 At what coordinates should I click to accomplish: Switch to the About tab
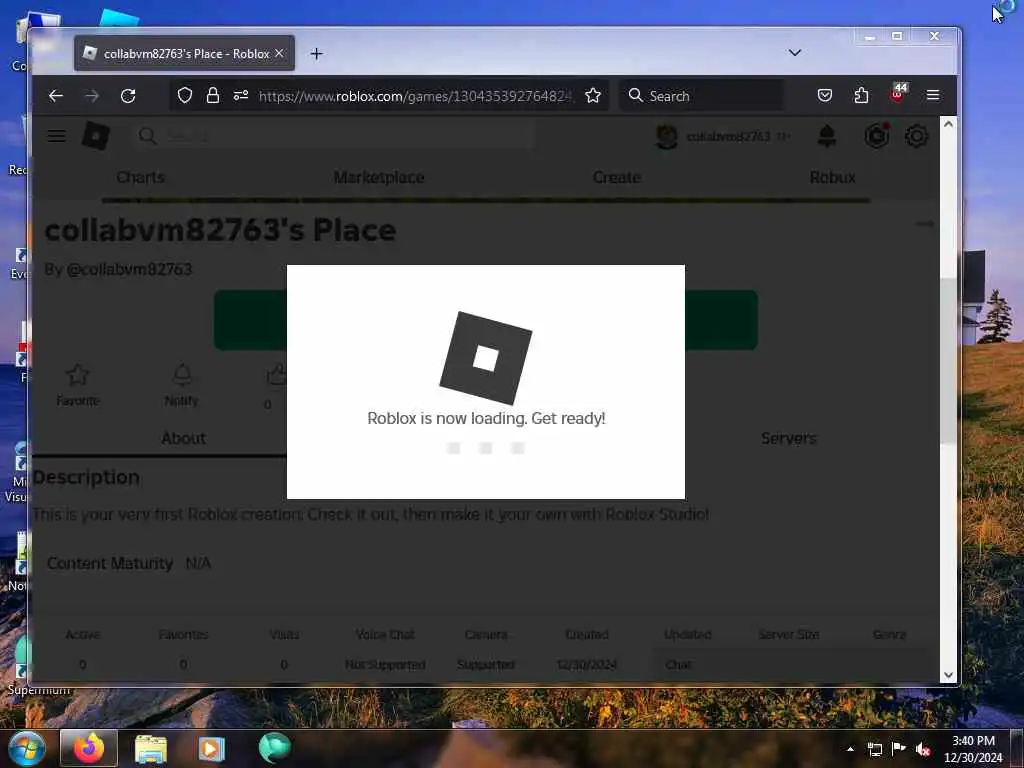pos(183,438)
